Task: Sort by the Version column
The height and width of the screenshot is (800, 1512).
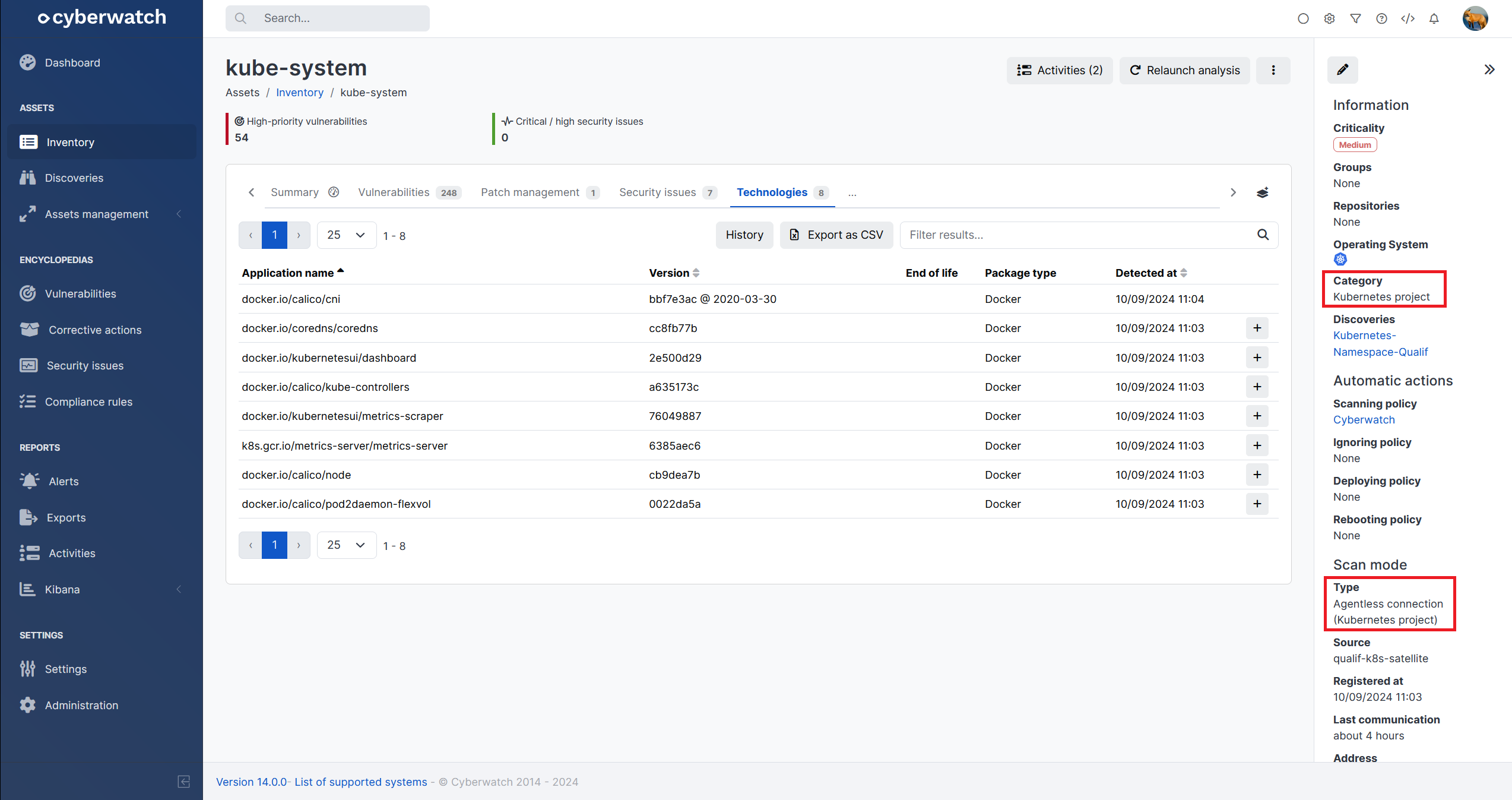Action: point(674,273)
